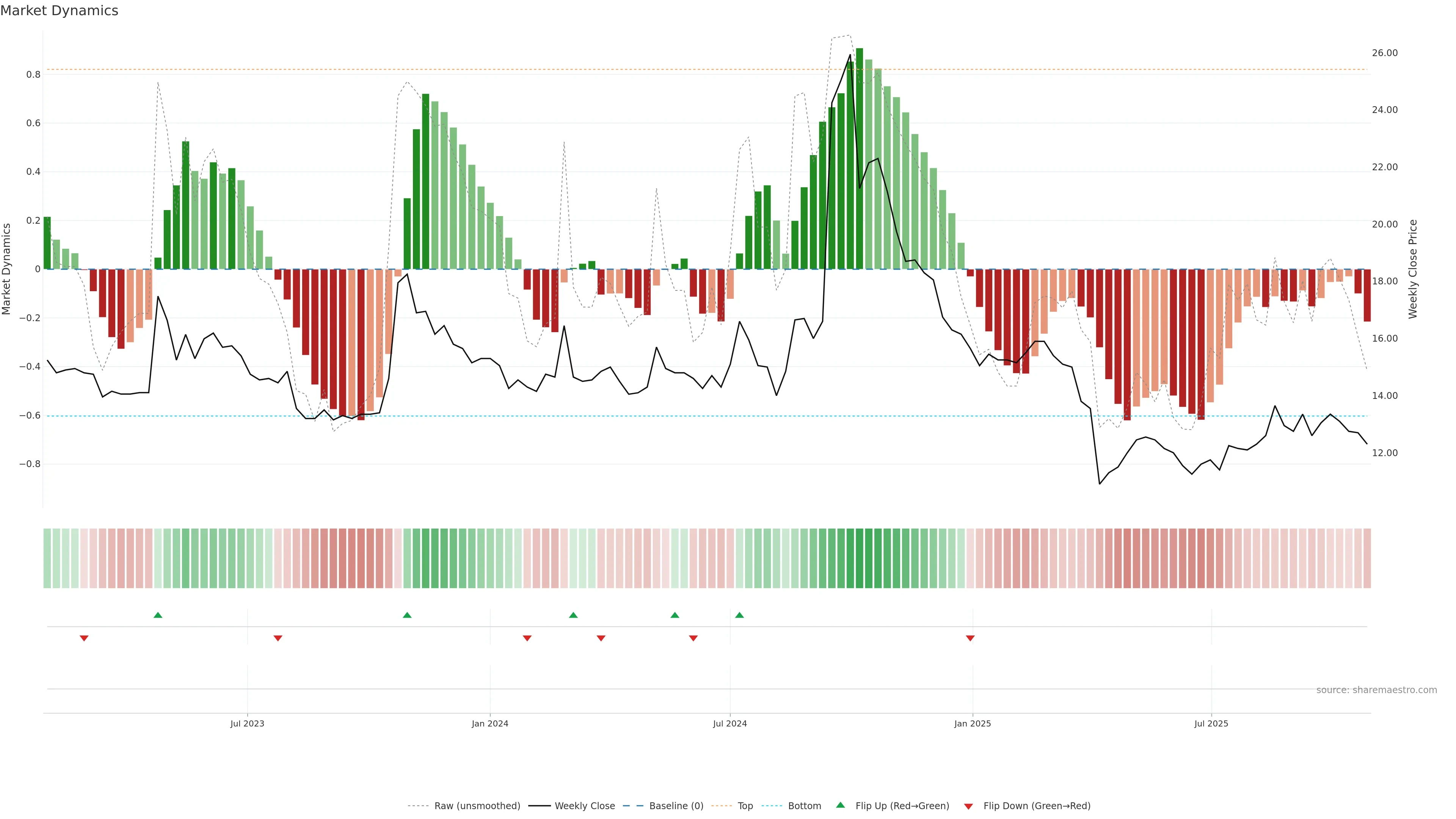Click the darkest green heatmap strip cell
Image resolution: width=1456 pixels, height=819 pixels.
pos(859,558)
